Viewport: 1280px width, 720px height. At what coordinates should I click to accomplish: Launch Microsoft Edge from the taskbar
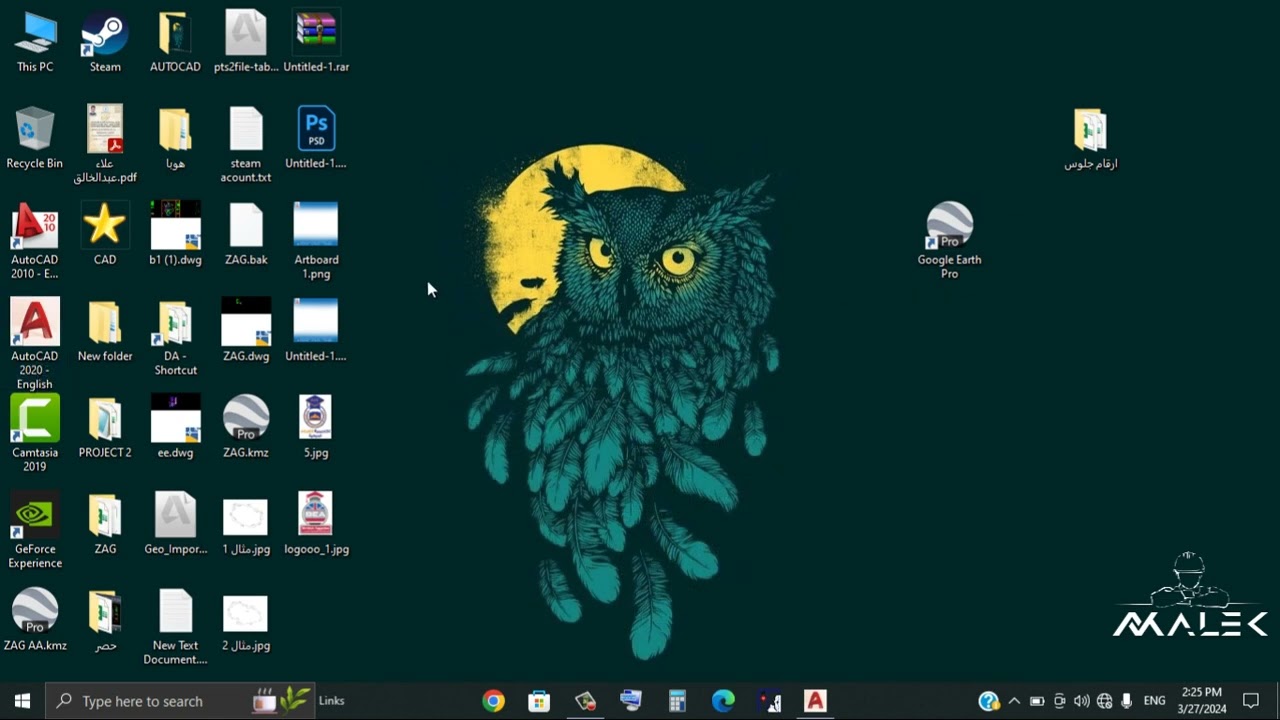(x=723, y=701)
